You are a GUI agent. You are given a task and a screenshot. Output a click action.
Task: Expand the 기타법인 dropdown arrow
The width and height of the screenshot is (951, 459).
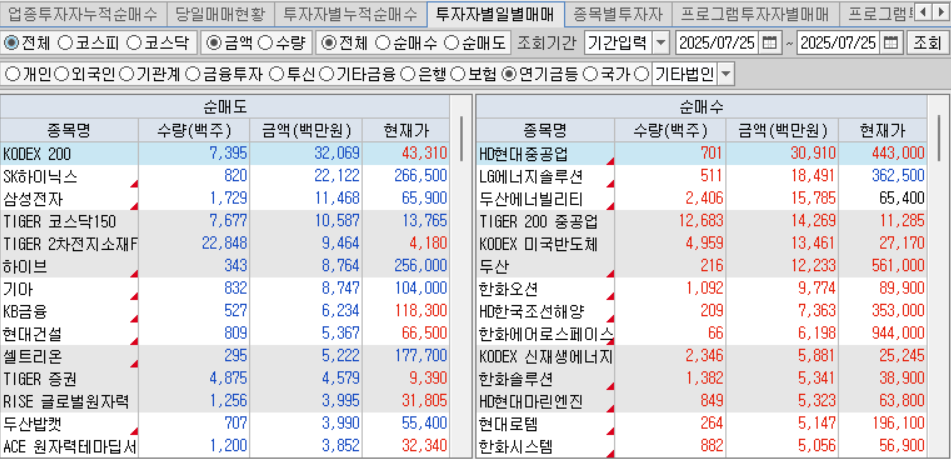[x=726, y=75]
